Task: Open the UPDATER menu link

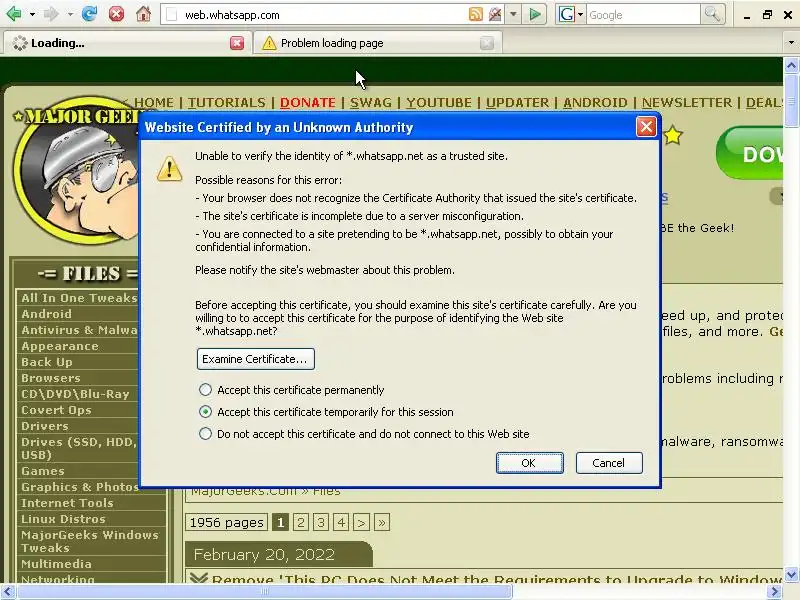Action: (x=517, y=103)
